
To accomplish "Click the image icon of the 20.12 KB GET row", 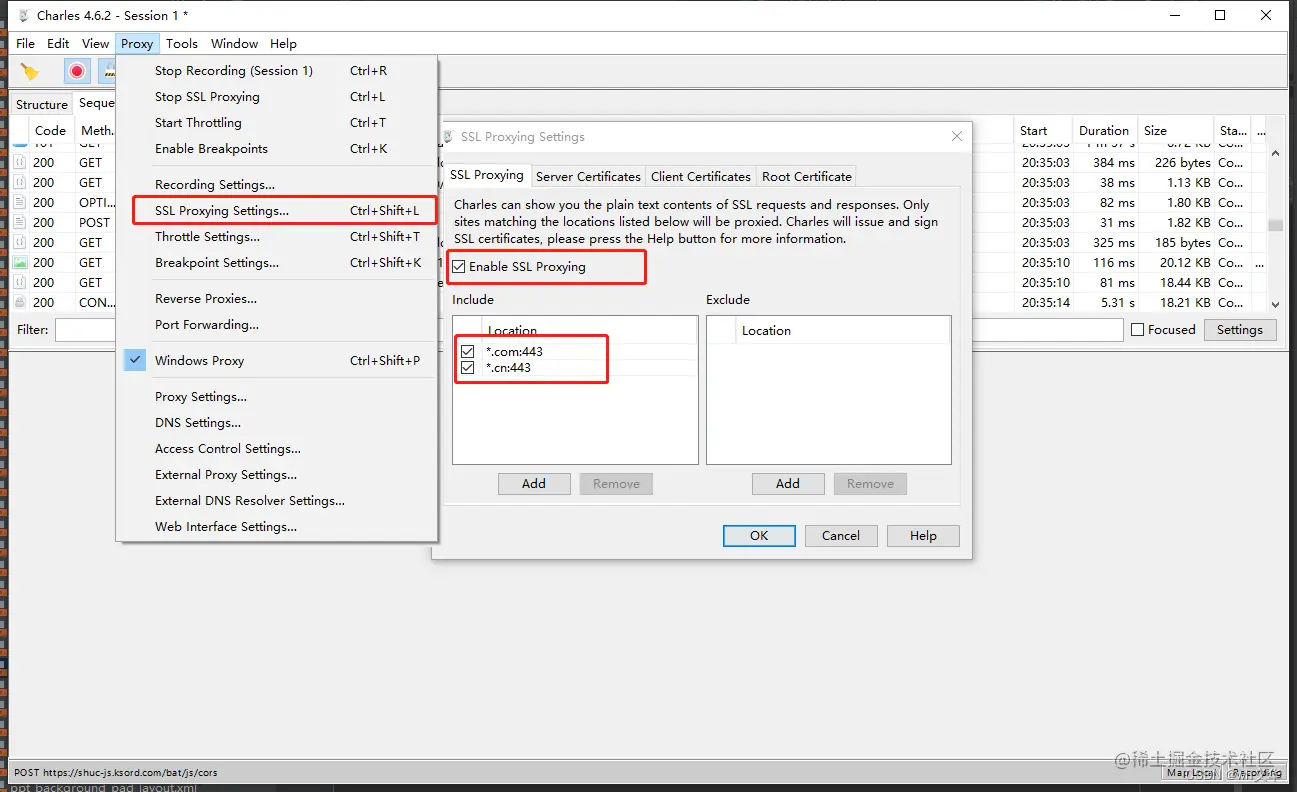I will coord(20,262).
